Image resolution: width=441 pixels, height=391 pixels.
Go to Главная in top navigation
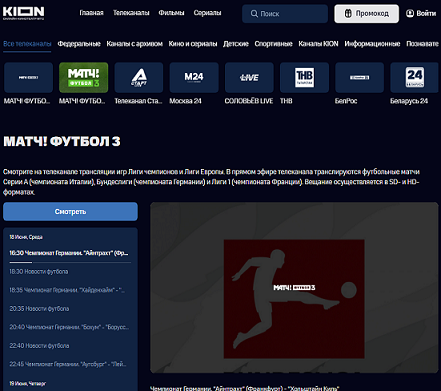91,13
